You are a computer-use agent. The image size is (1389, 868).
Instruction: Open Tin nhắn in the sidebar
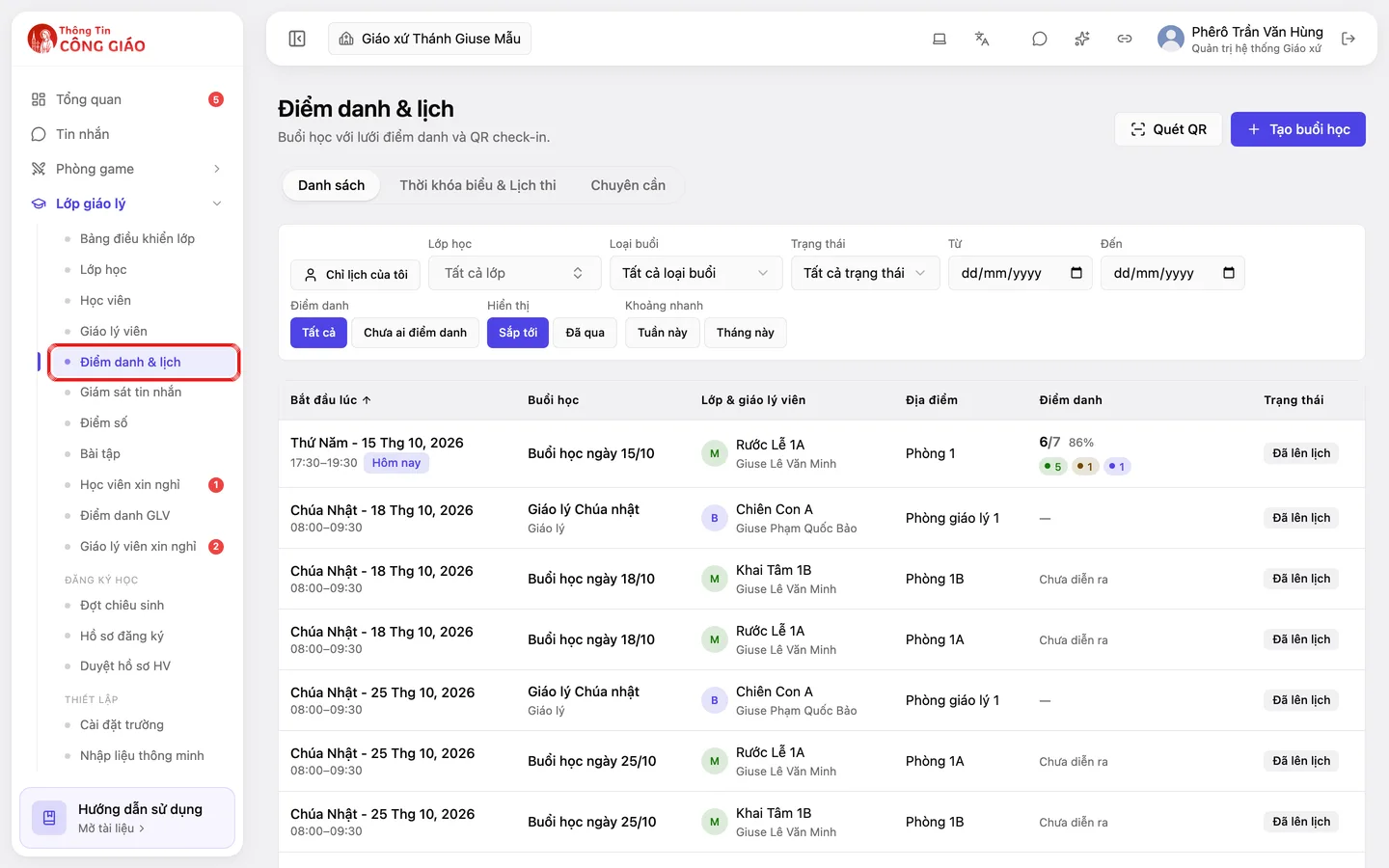click(127, 134)
